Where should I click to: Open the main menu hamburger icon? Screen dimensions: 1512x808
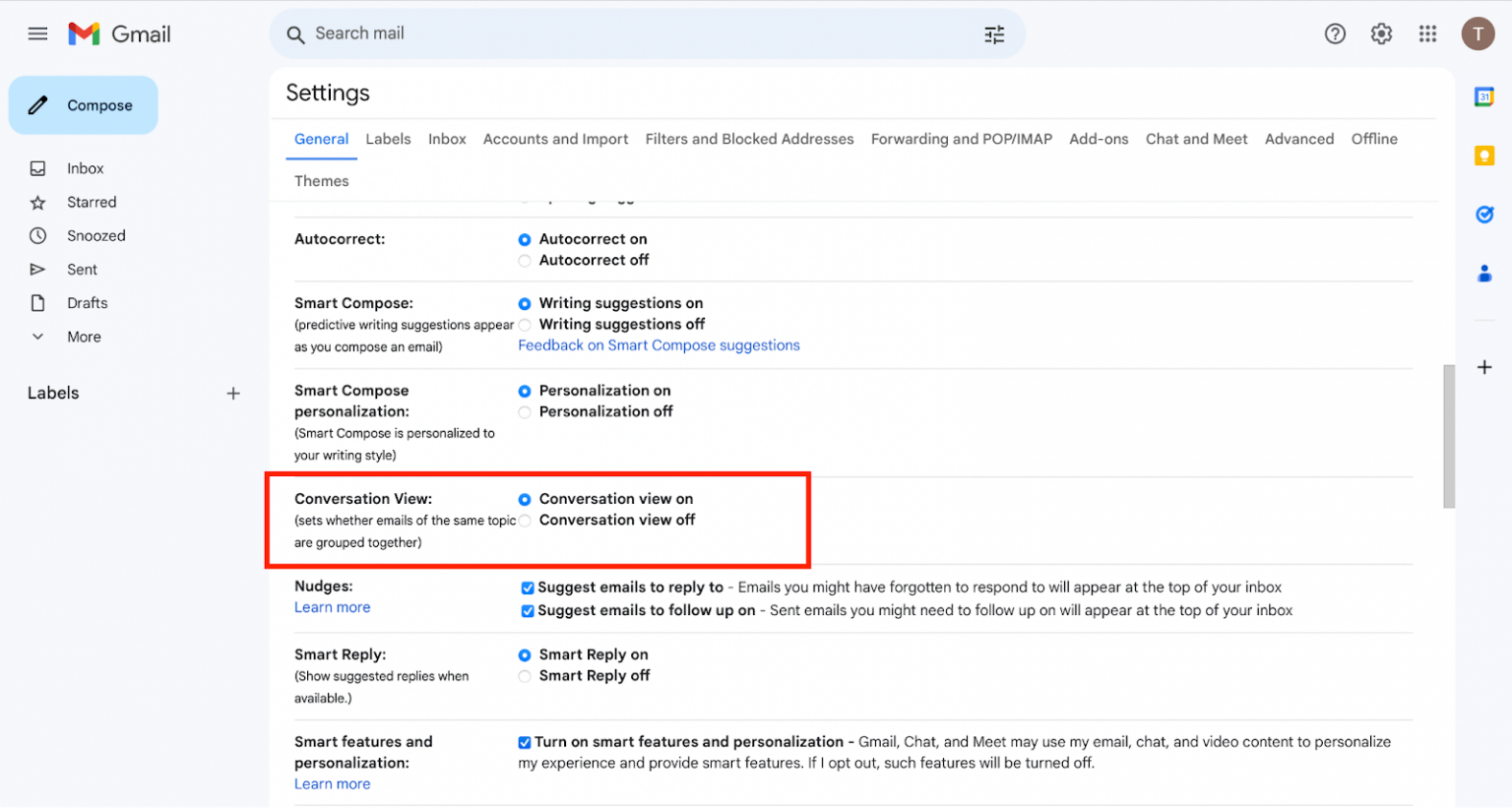click(37, 32)
